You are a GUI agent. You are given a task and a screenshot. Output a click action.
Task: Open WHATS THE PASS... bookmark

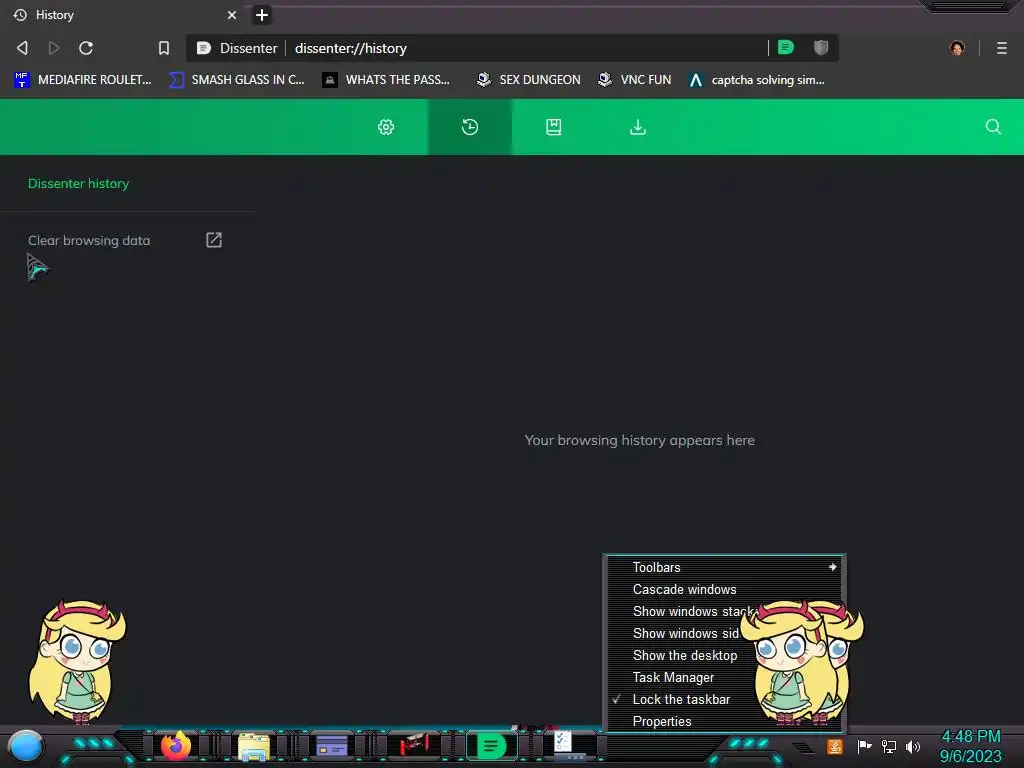pos(387,80)
